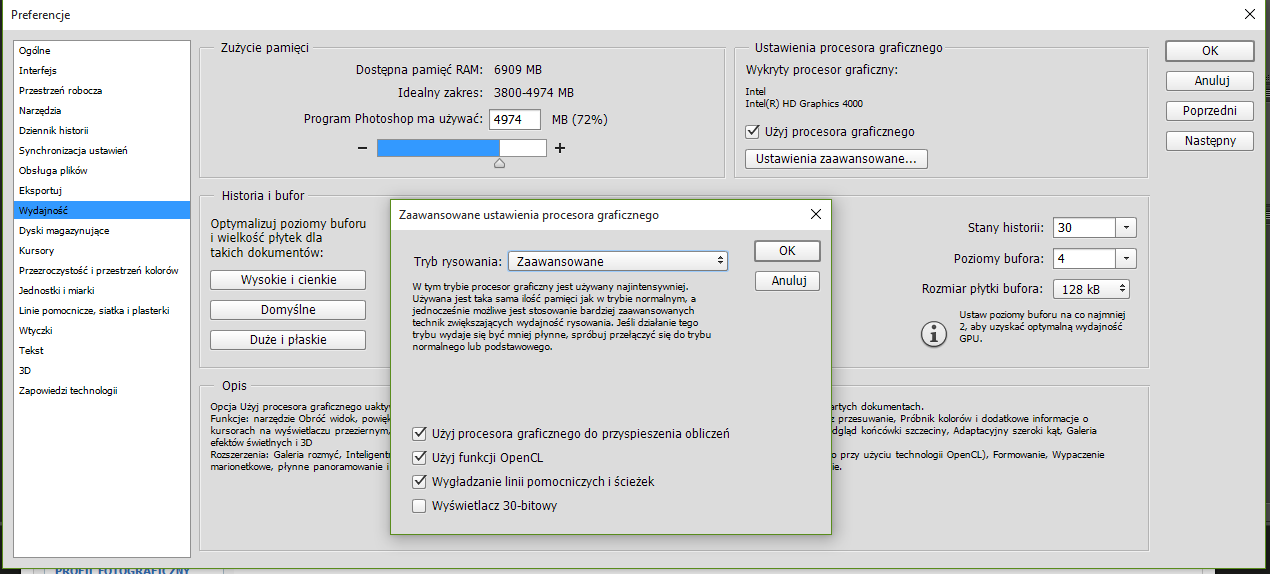The width and height of the screenshot is (1270, 574).
Task: Select the Interfejs category in sidebar
Action: pyautogui.click(x=38, y=71)
